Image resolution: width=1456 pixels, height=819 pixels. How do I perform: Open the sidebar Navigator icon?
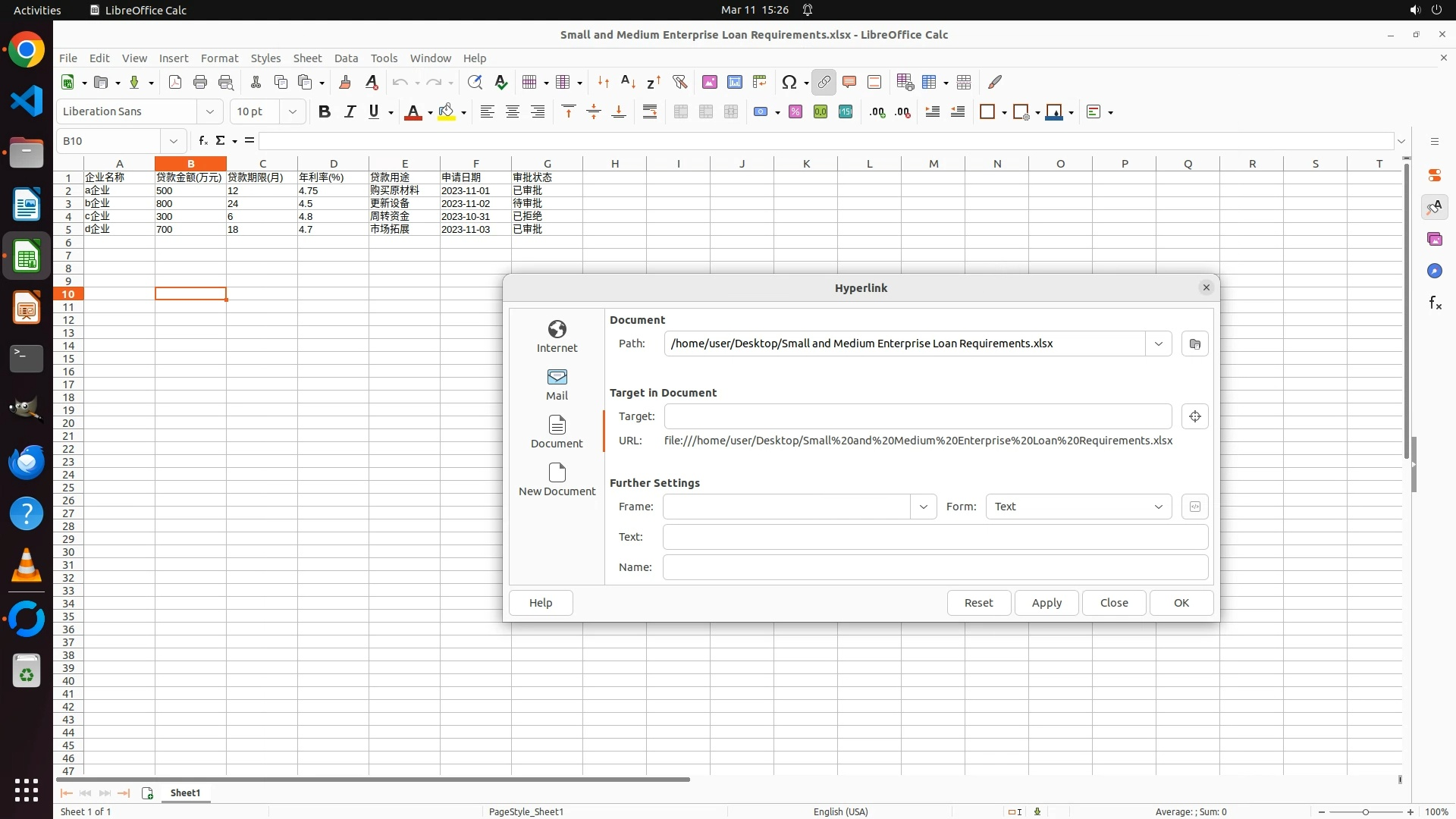(1434, 271)
